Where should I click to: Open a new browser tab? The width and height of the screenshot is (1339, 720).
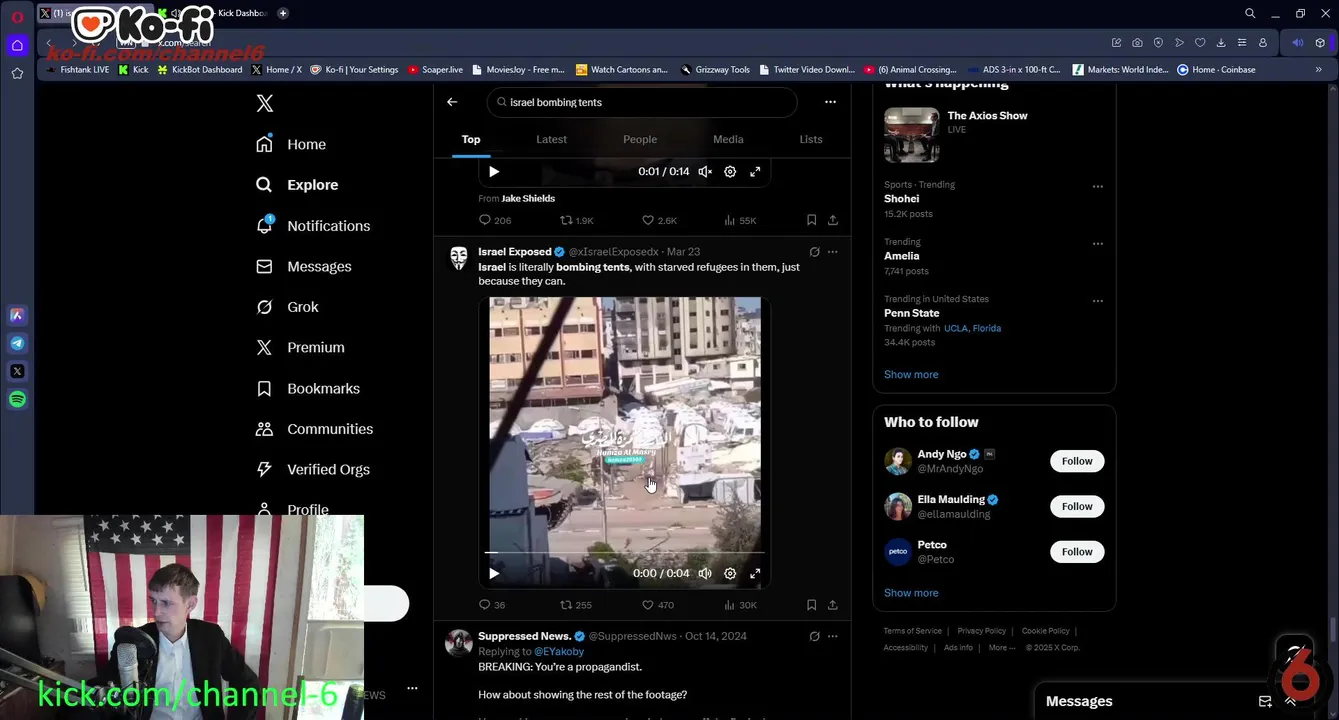click(x=283, y=13)
